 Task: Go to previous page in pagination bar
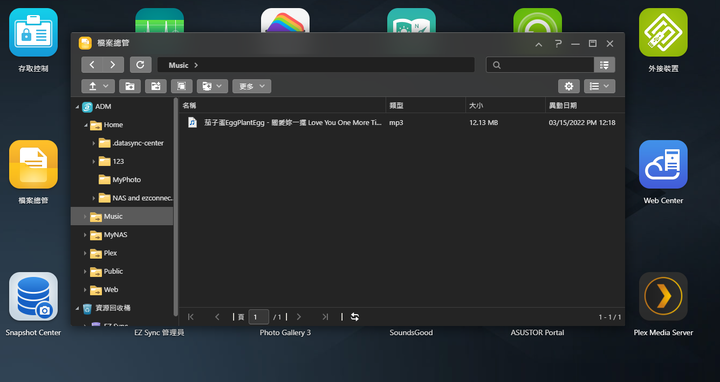(x=217, y=317)
